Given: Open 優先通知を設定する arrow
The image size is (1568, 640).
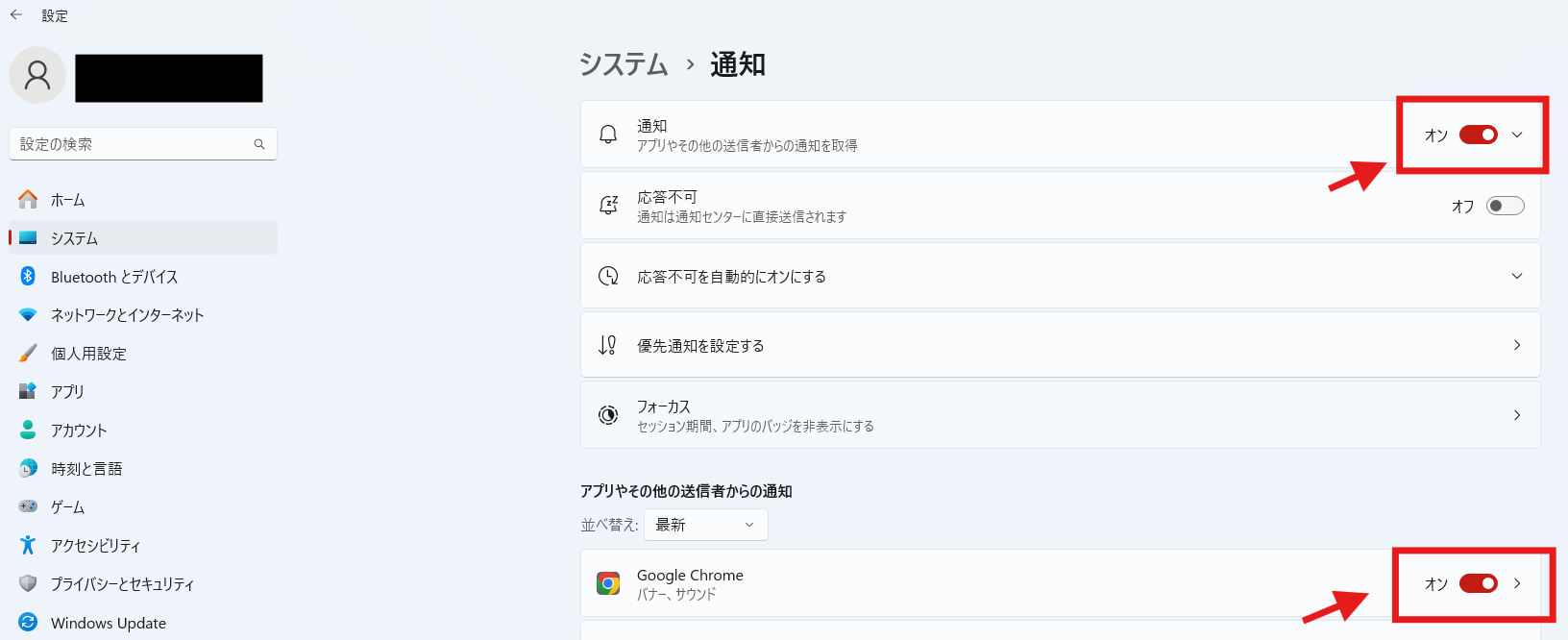Looking at the screenshot, I should (1517, 345).
